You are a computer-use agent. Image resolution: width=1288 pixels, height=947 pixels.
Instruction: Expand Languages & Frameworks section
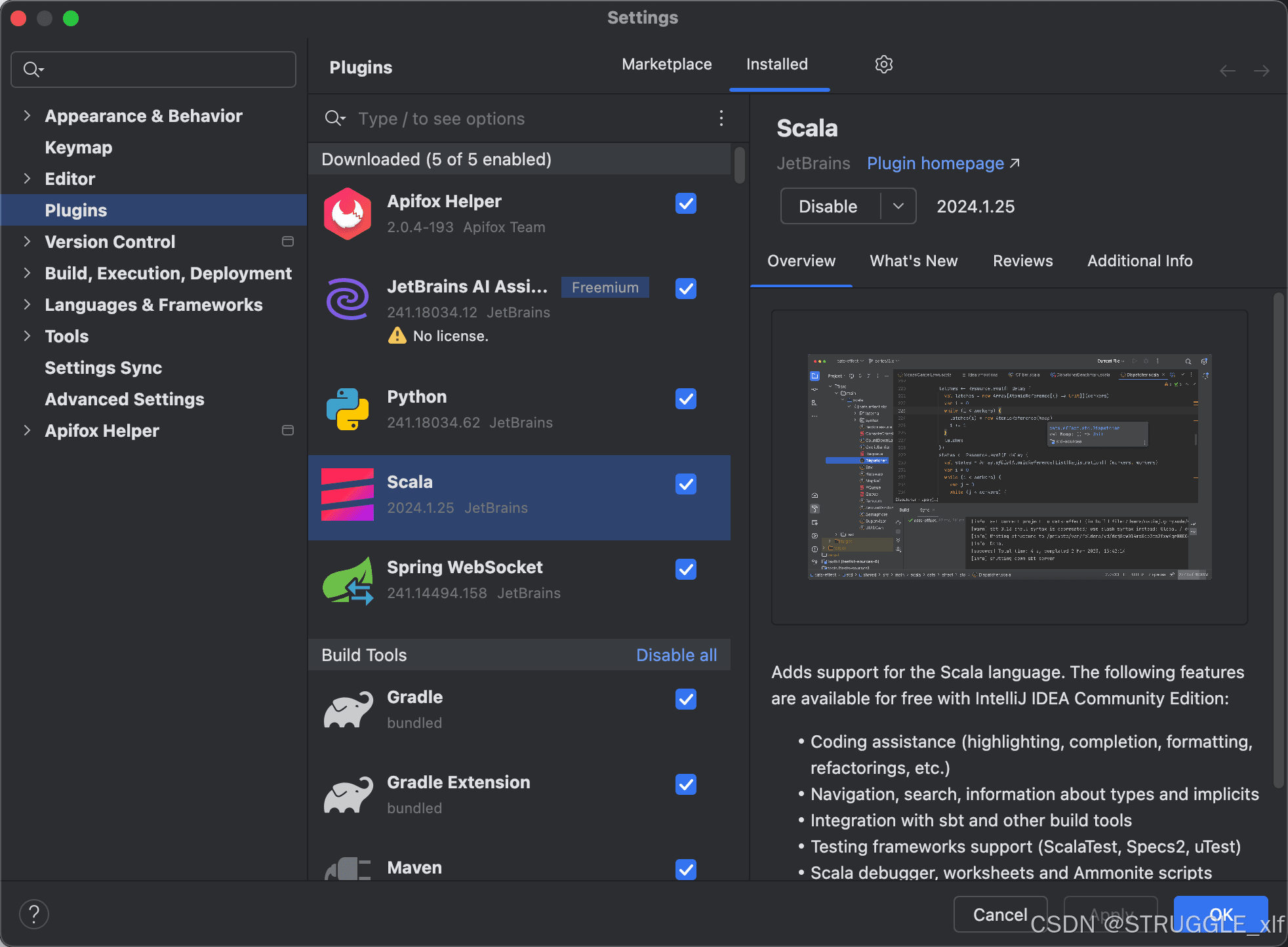tap(27, 304)
